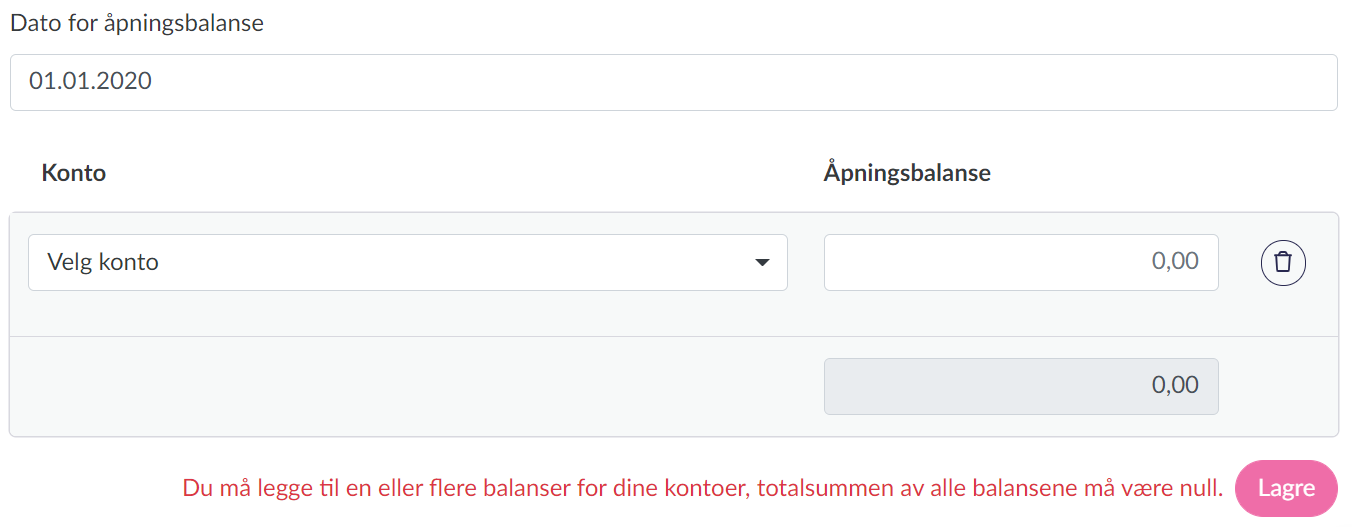Image resolution: width=1352 pixels, height=527 pixels.
Task: Place cursor in the 0,00 balance field beside the account
Action: coord(1020,262)
